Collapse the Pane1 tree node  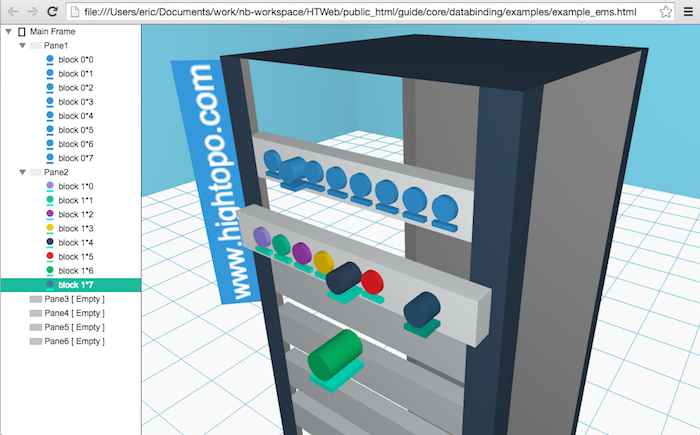click(x=22, y=46)
